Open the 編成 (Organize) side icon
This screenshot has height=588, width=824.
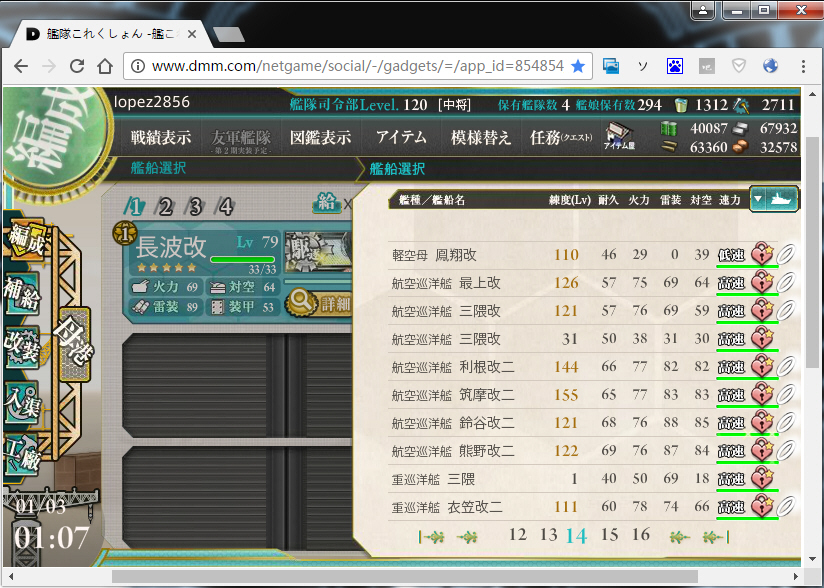(x=26, y=239)
